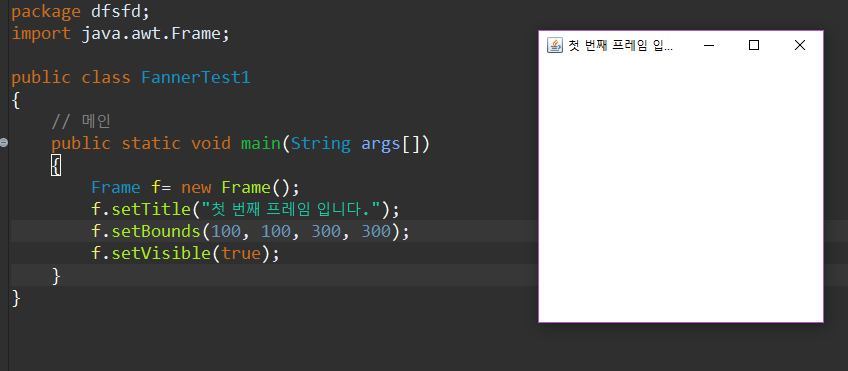Click the main method name
848x371 pixels.
(261, 143)
